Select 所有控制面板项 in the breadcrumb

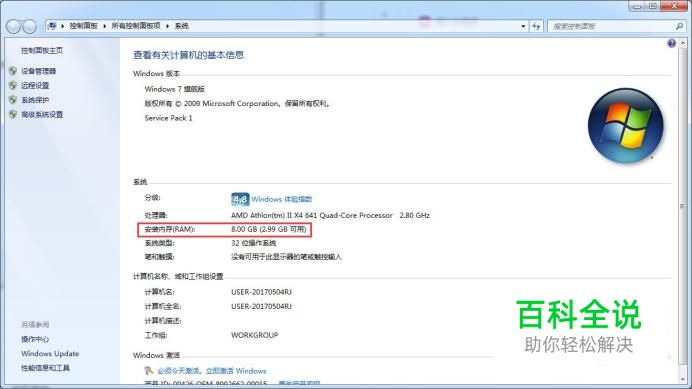coord(135,26)
